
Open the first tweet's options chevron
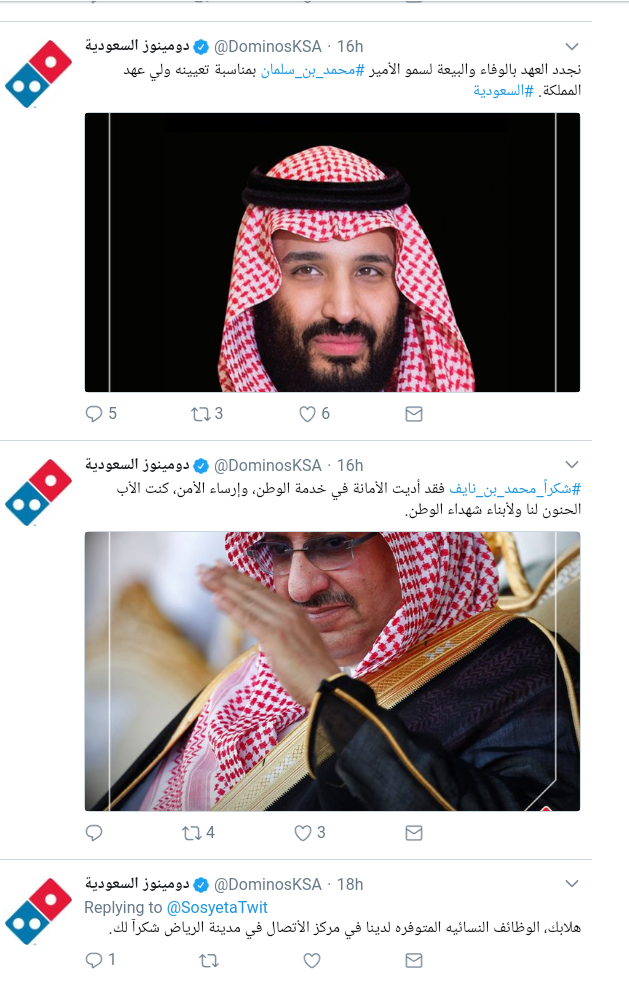coord(572,46)
